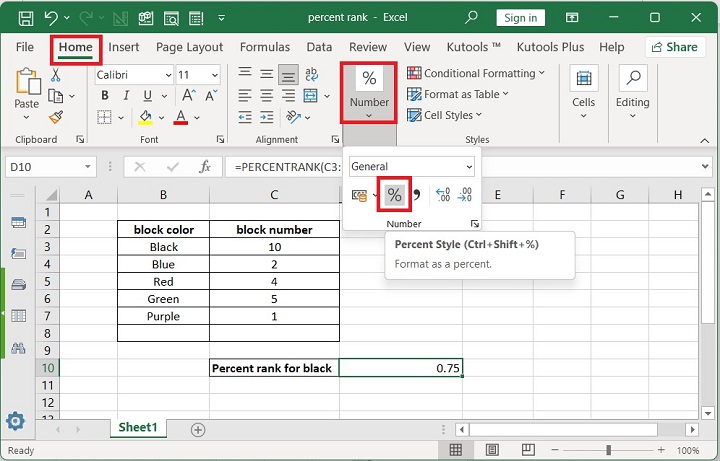The width and height of the screenshot is (720, 461).
Task: Click the Comma Style button
Action: click(416, 196)
